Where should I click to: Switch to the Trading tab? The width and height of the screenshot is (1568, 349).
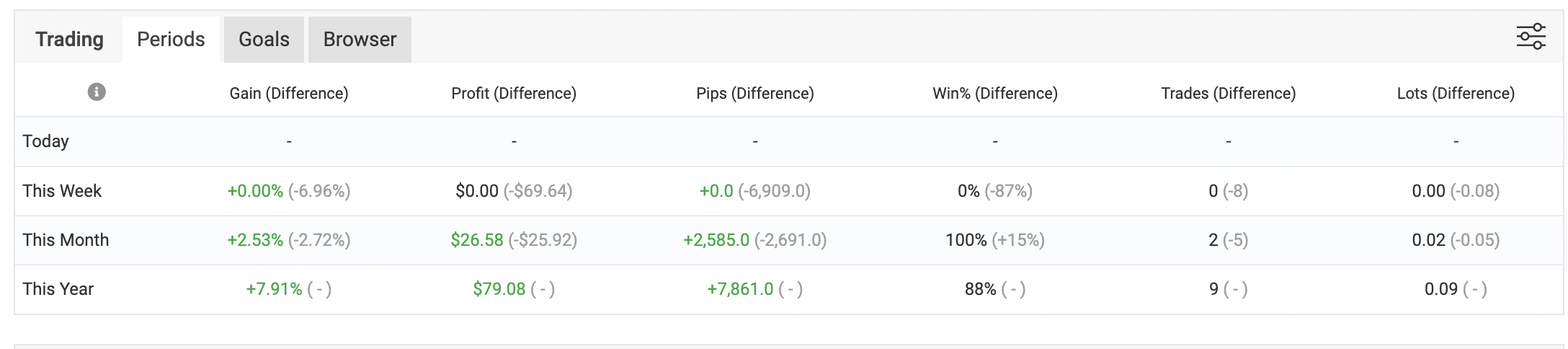pos(69,39)
